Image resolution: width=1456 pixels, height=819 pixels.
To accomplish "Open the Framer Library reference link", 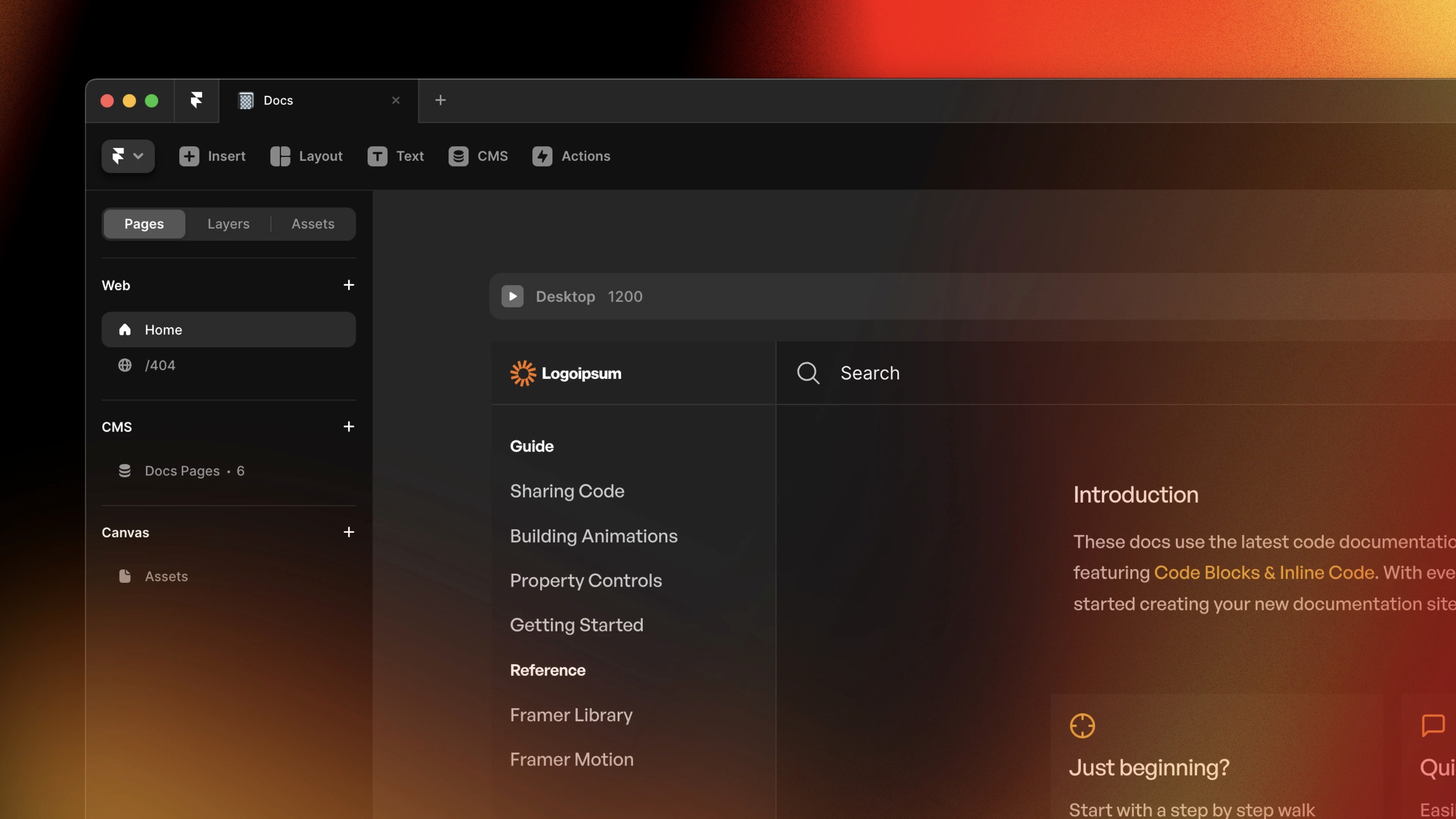I will point(571,715).
